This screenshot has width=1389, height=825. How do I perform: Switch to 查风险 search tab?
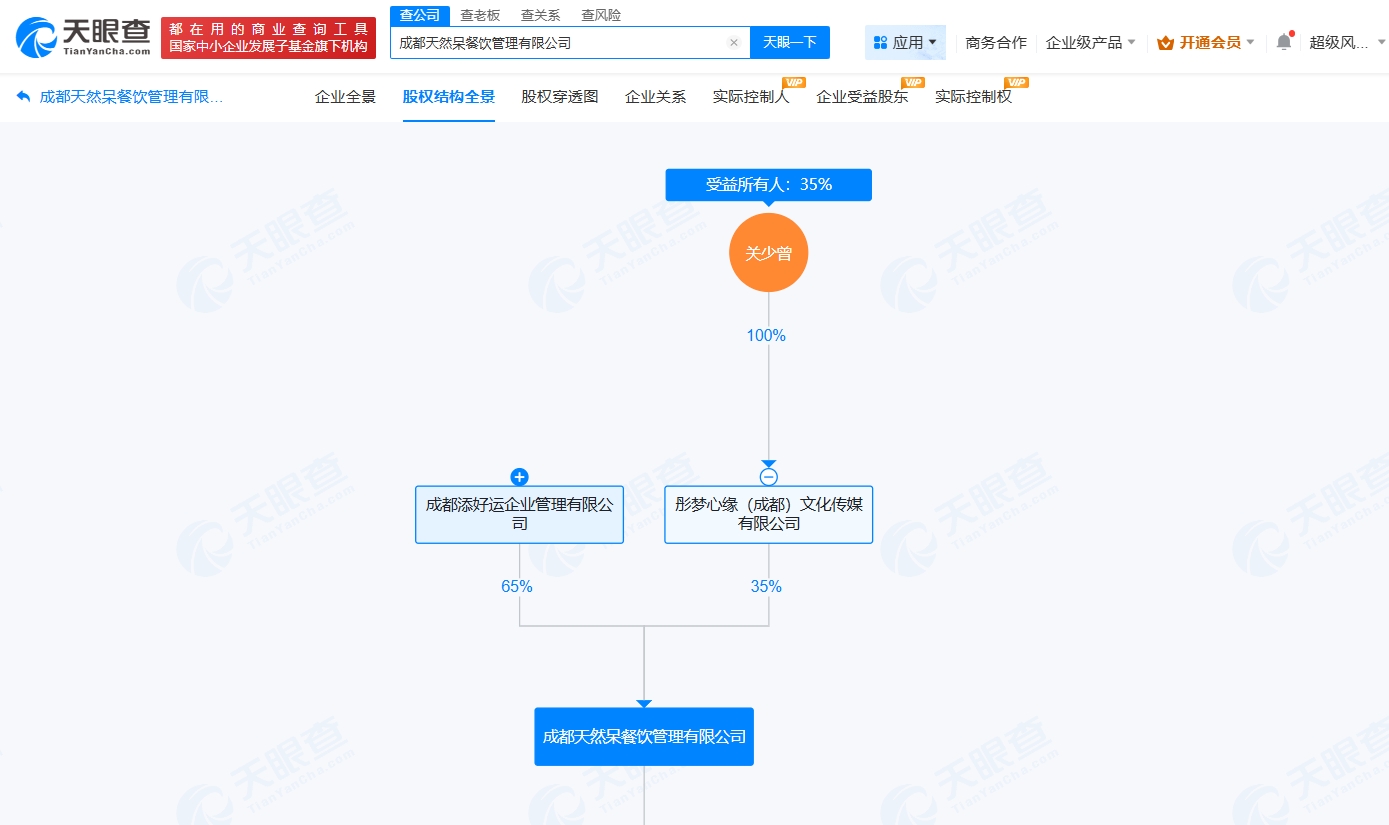tap(601, 15)
